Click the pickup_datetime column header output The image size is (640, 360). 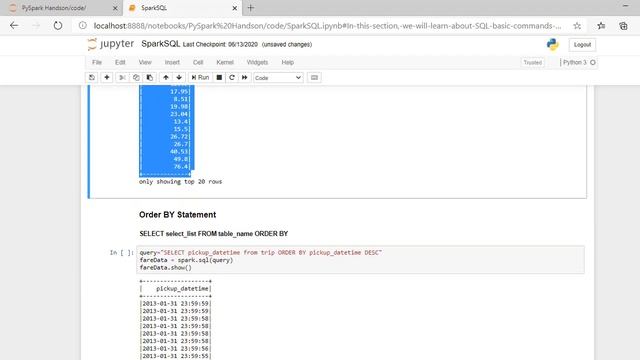pos(182,289)
